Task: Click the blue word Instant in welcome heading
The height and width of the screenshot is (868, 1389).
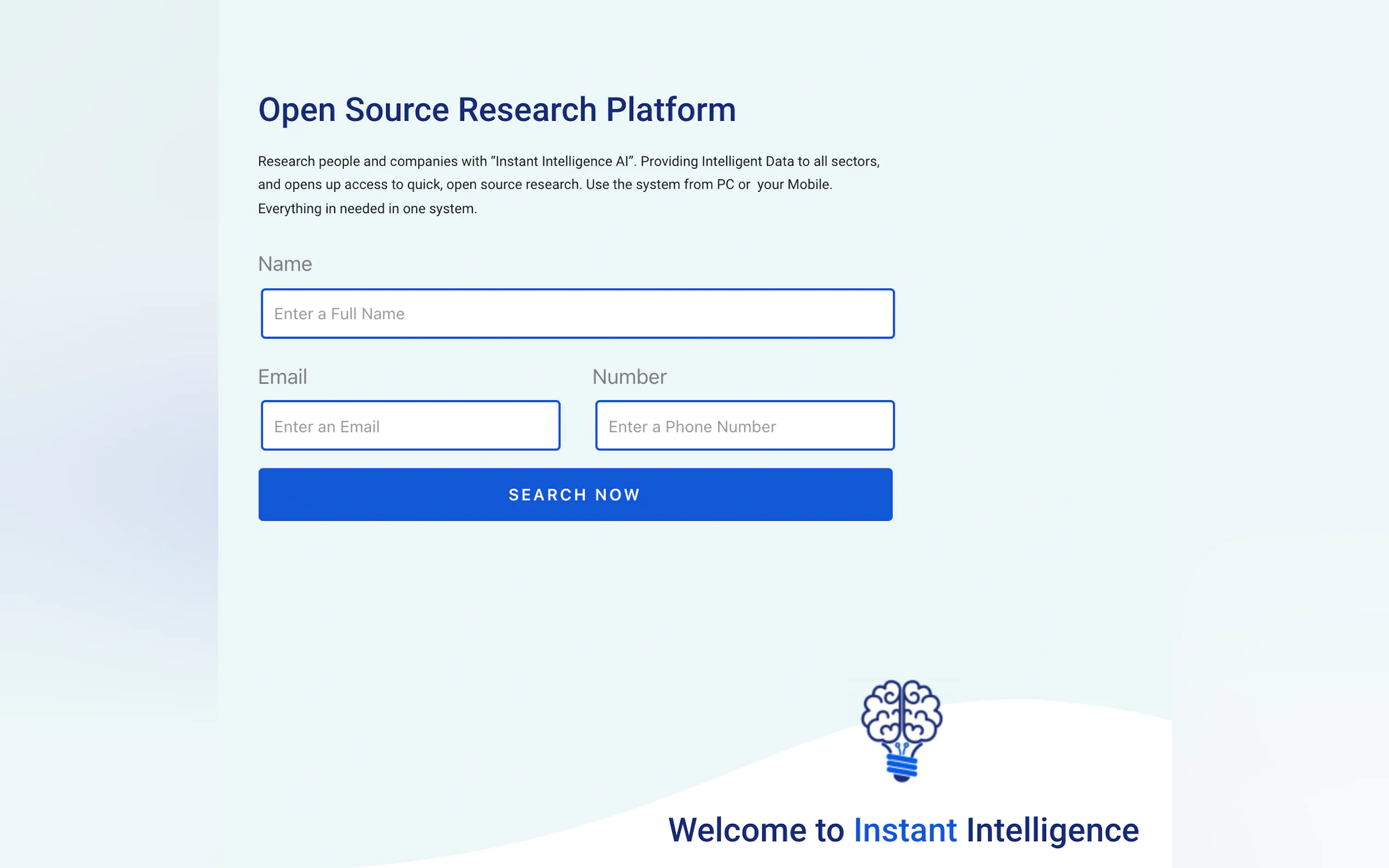Action: (x=905, y=830)
